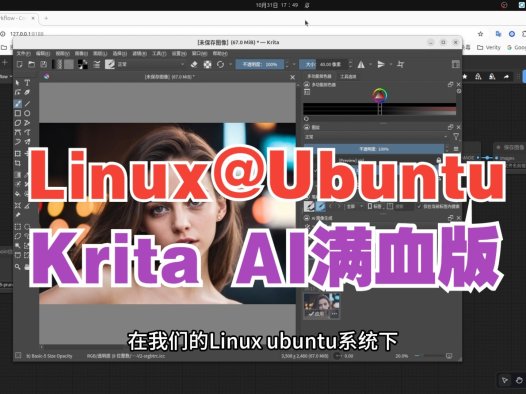Screen dimensions: 526x394
Task: Toggle Eraser mode in toolbar
Action: click(194, 64)
